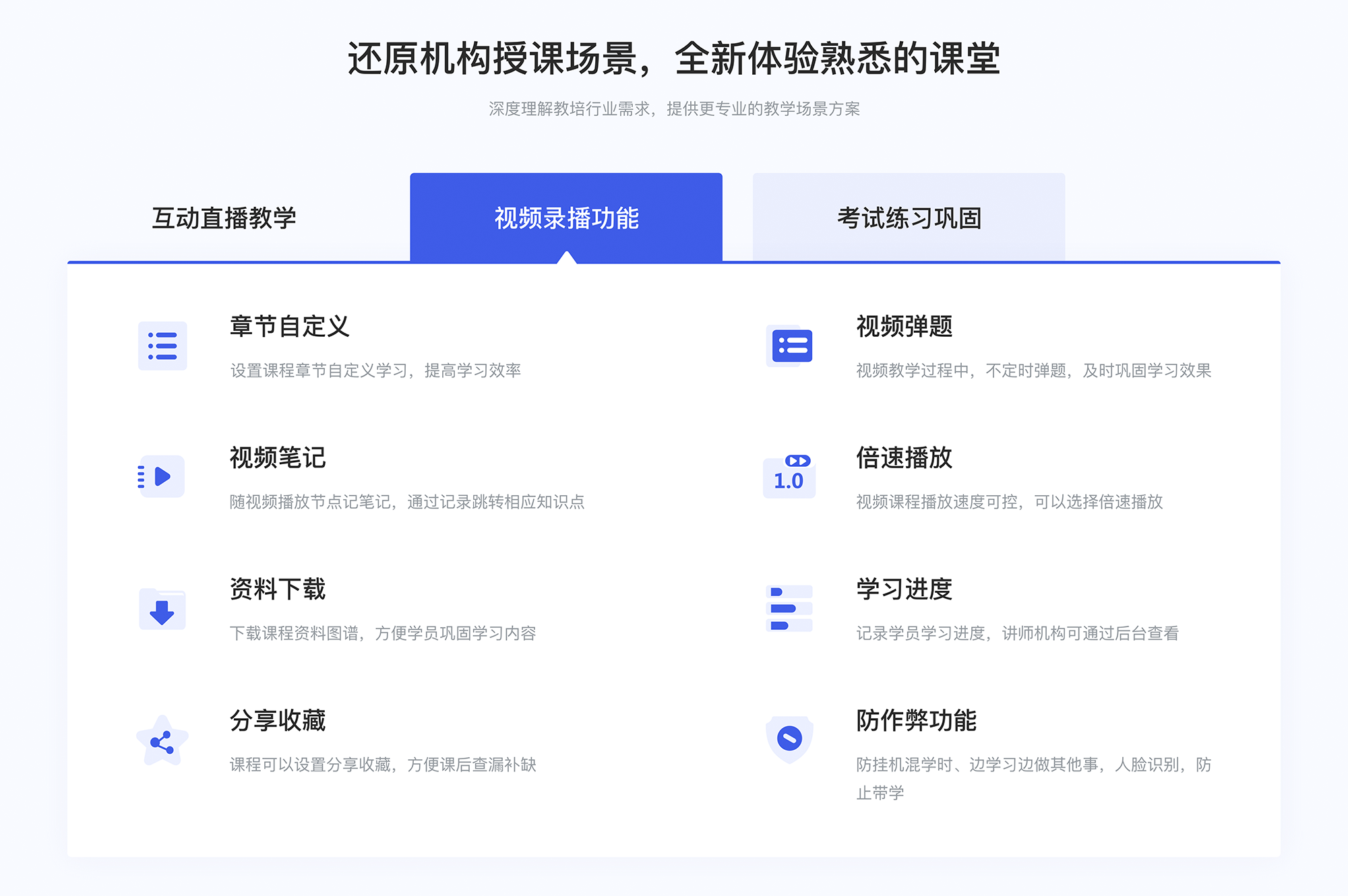The image size is (1348, 896).
Task: Click the 章节自定义 list icon
Action: [x=160, y=349]
